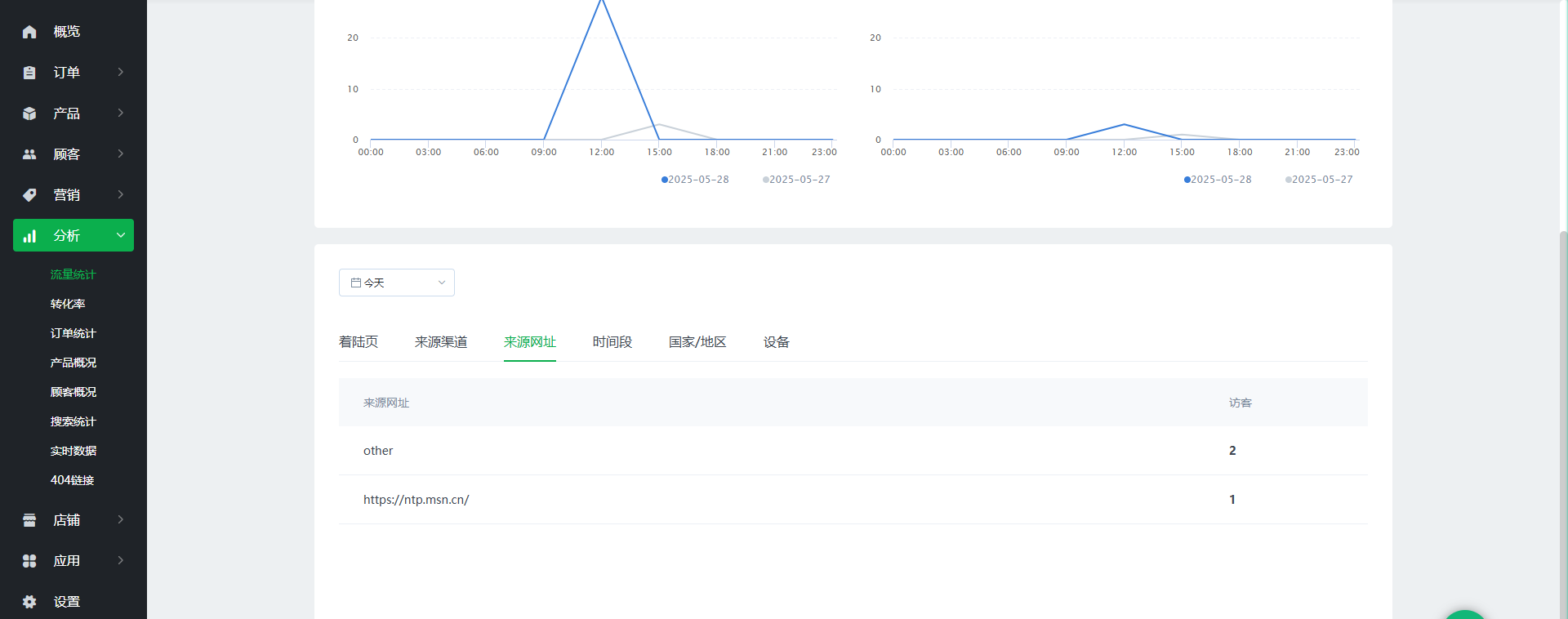Click the green floating button at bottom-right
Viewport: 1568px width, 619px height.
1464,614
